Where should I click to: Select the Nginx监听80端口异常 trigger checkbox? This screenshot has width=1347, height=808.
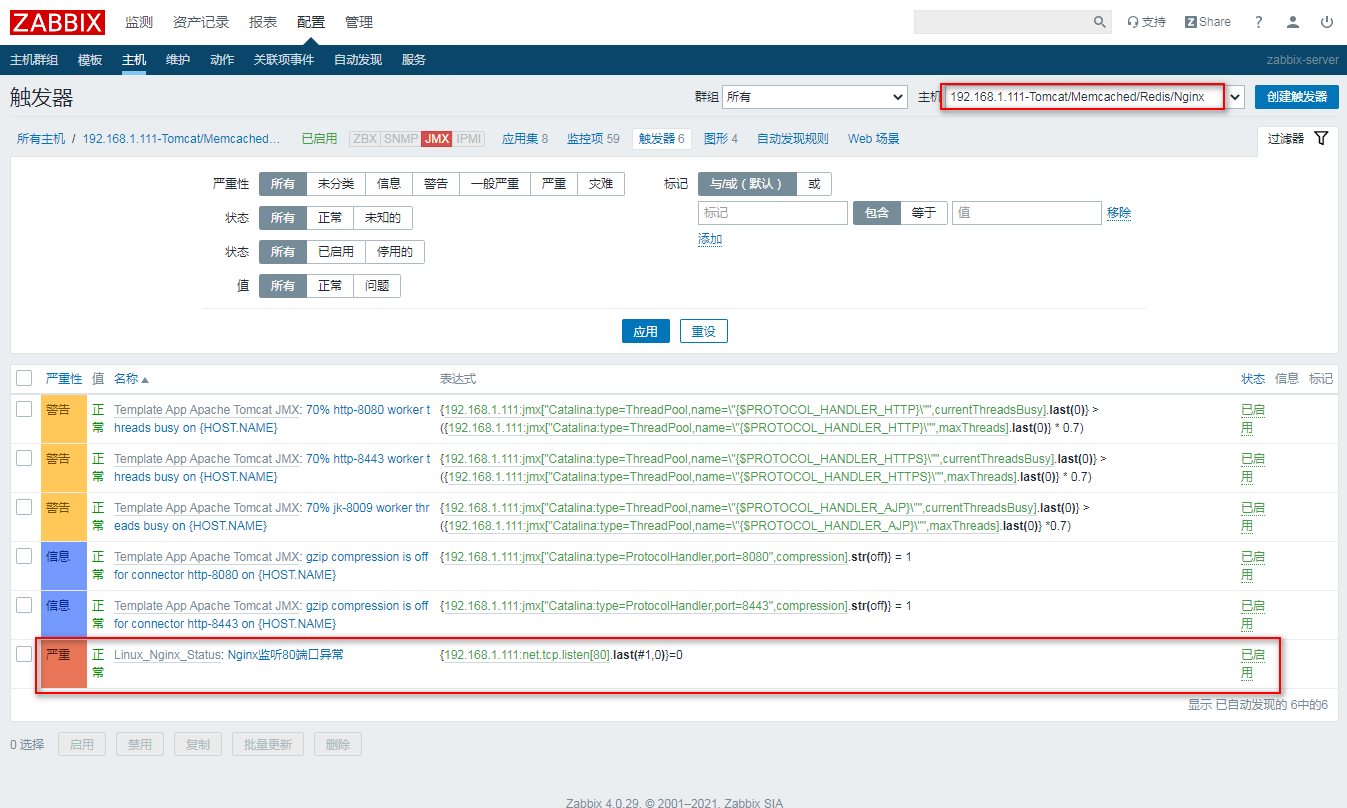(25, 655)
